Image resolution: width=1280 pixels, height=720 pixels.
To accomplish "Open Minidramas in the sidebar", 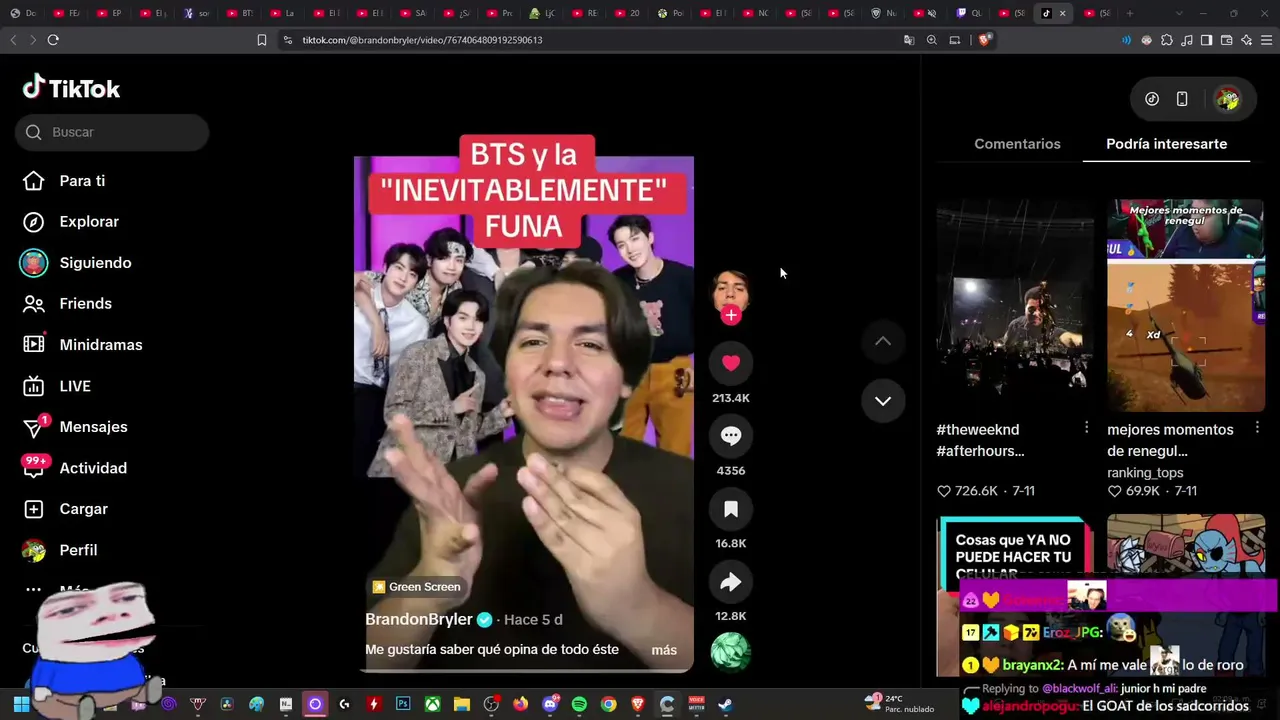I will coord(100,345).
